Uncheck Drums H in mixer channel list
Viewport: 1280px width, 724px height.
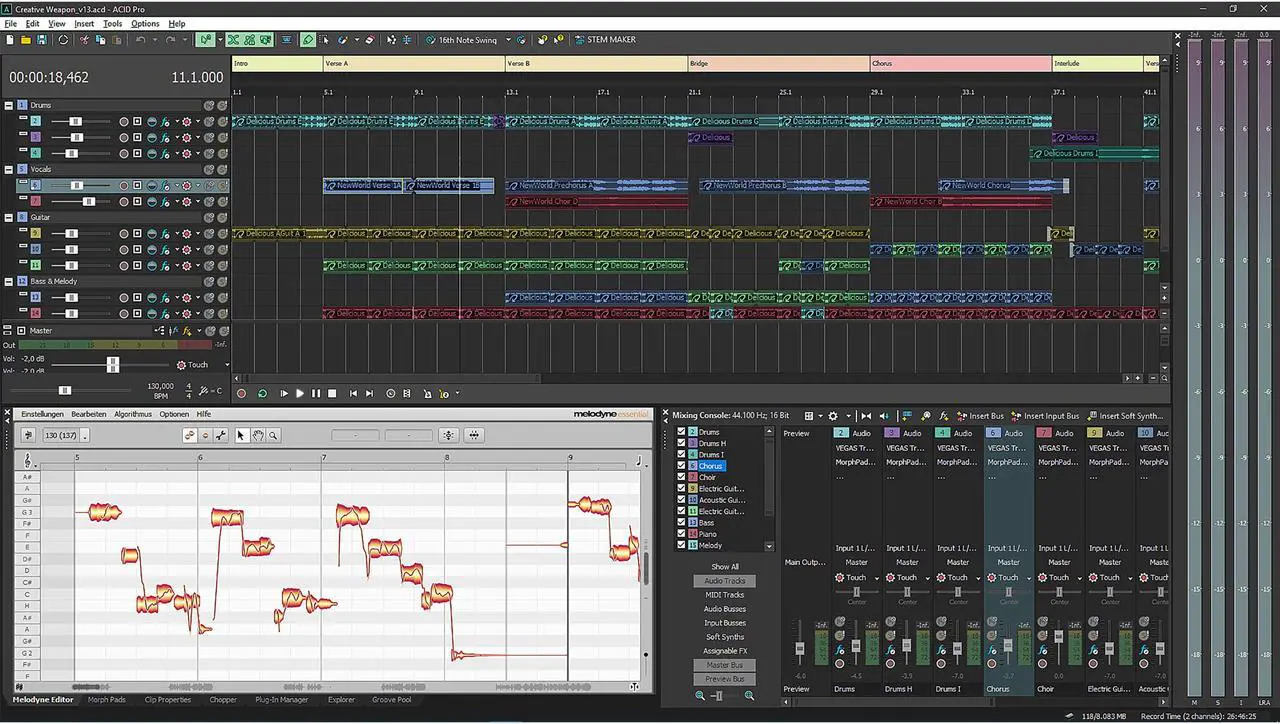point(682,443)
